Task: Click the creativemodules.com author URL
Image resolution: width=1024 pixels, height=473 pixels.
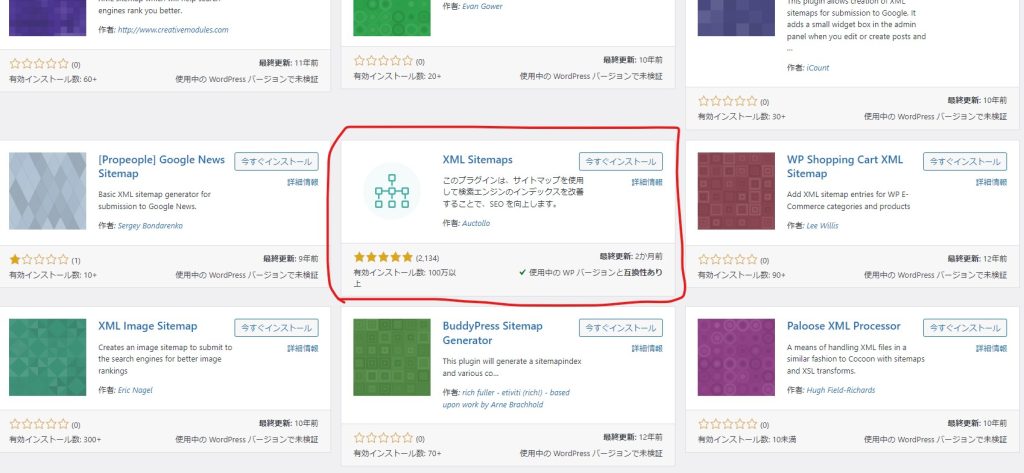Action: [x=172, y=30]
